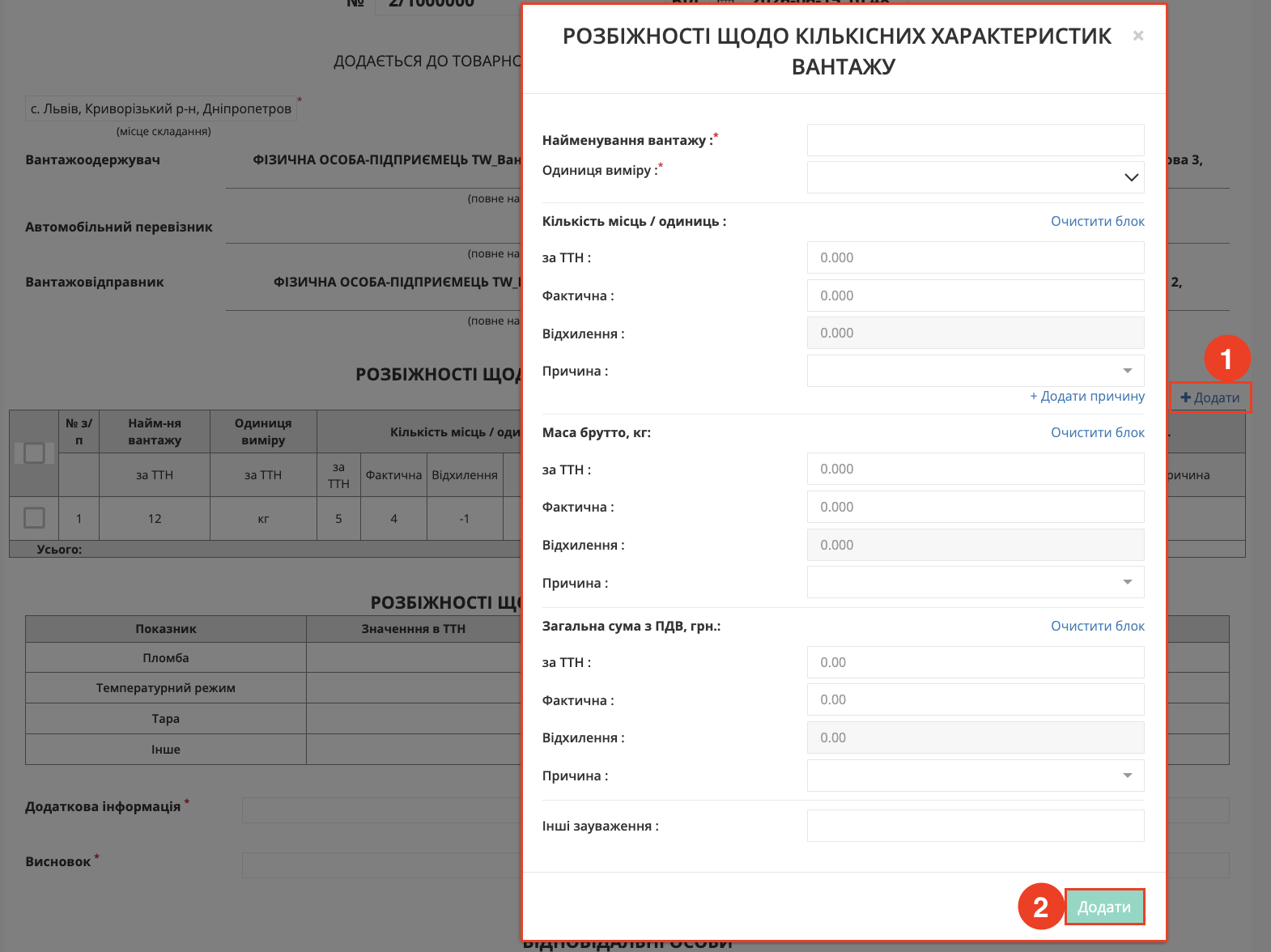Click the Додаткова інформація field
Viewport: 1271px width, 952px height.
(x=380, y=810)
